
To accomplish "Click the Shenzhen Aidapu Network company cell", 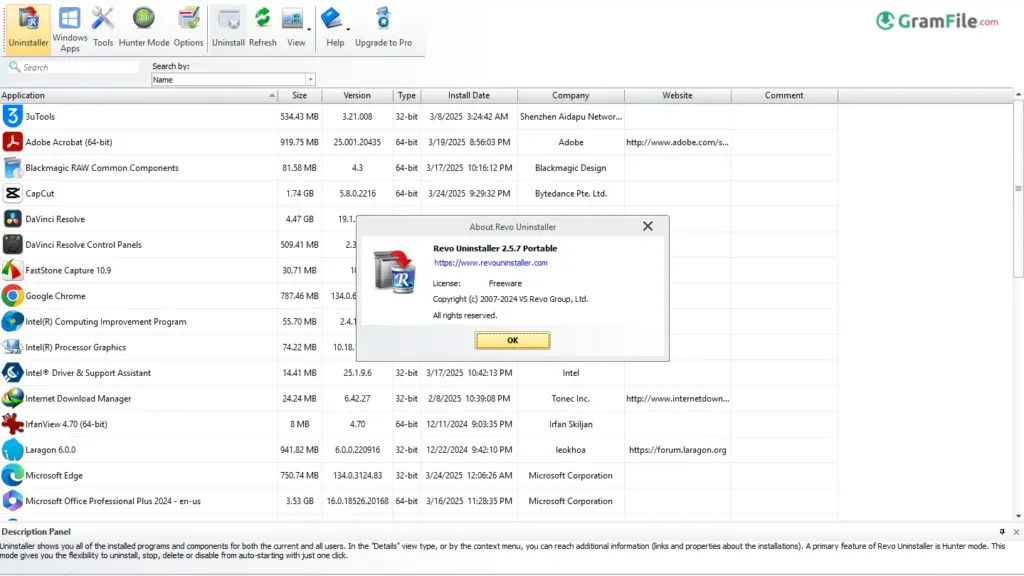I will [571, 116].
